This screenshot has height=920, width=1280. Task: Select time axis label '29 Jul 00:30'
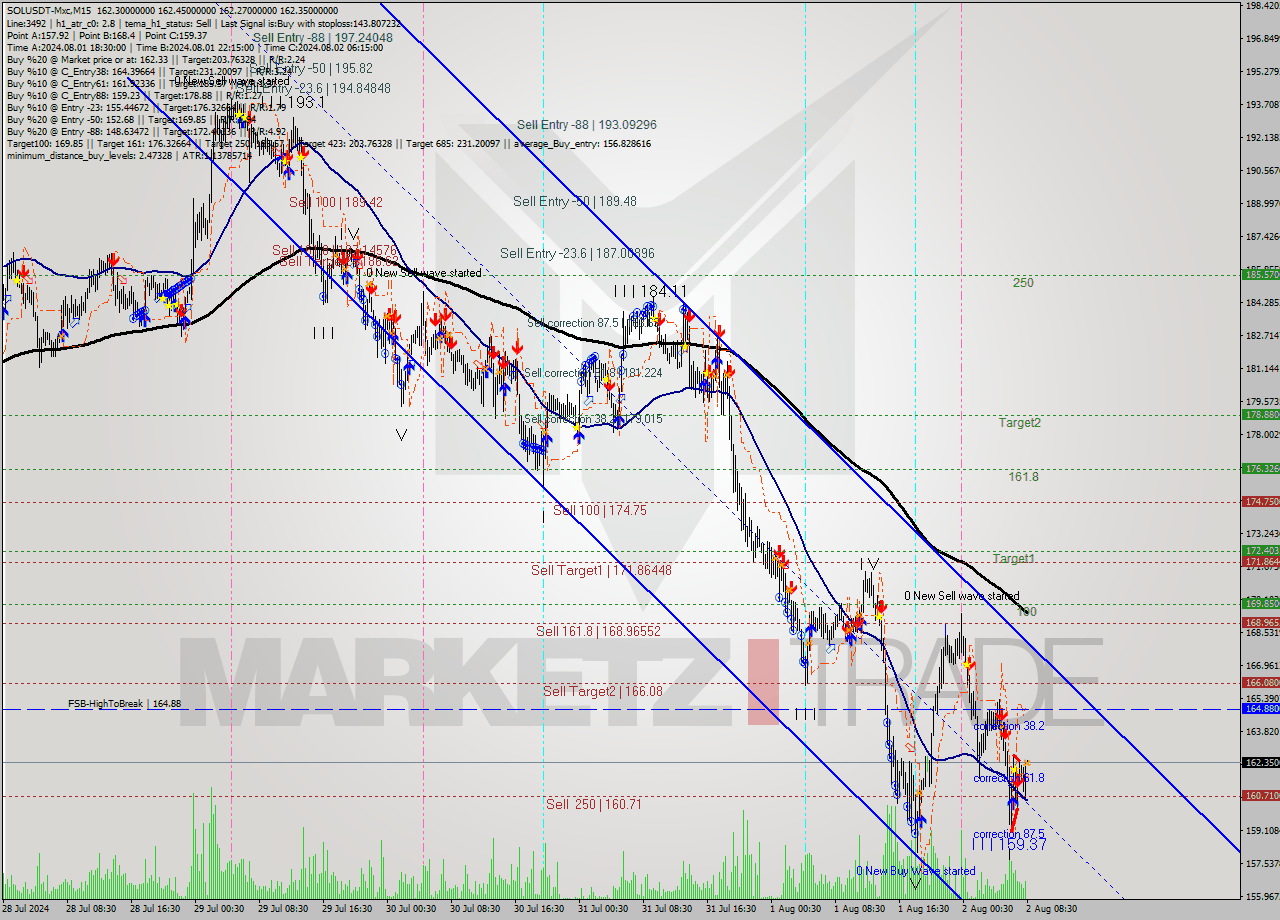point(218,909)
